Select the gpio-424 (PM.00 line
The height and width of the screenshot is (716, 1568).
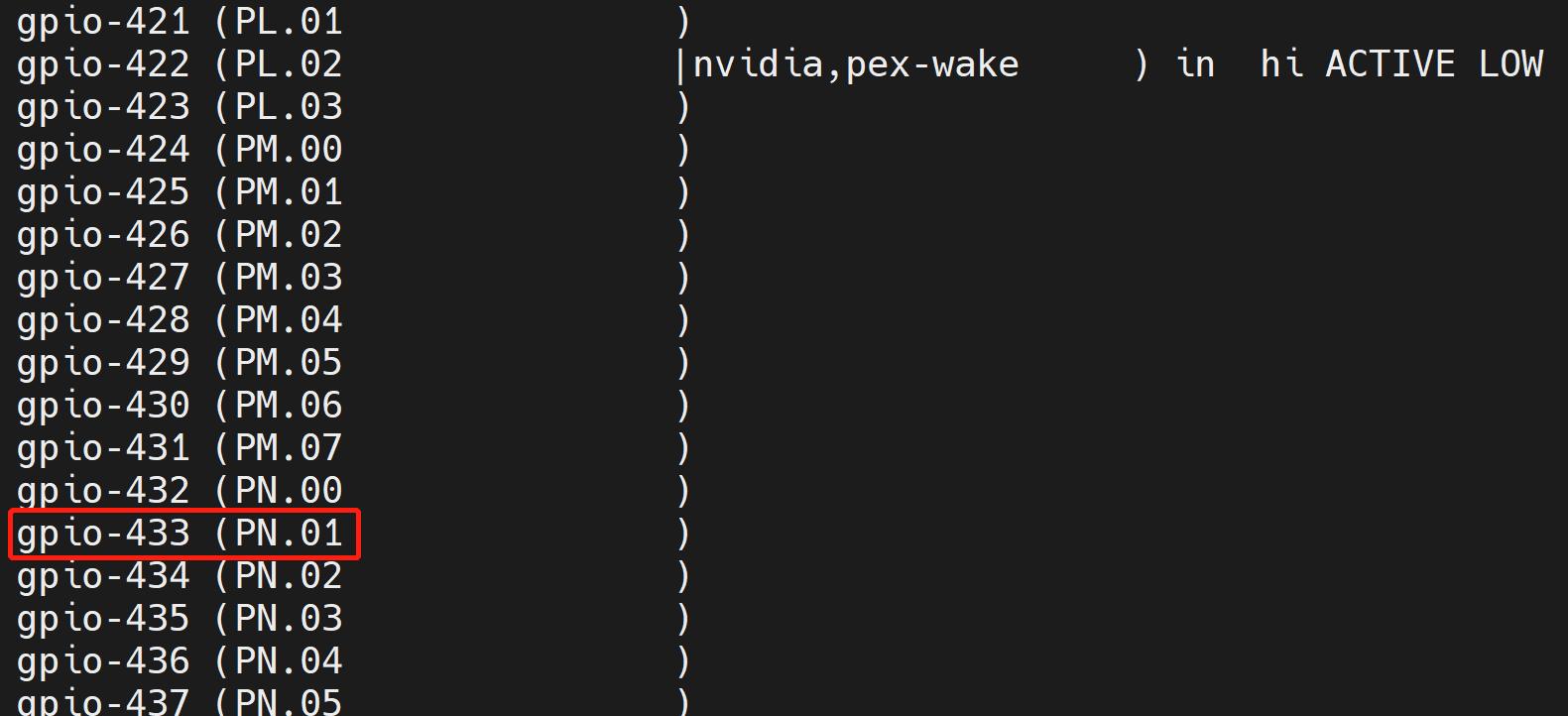(x=180, y=151)
